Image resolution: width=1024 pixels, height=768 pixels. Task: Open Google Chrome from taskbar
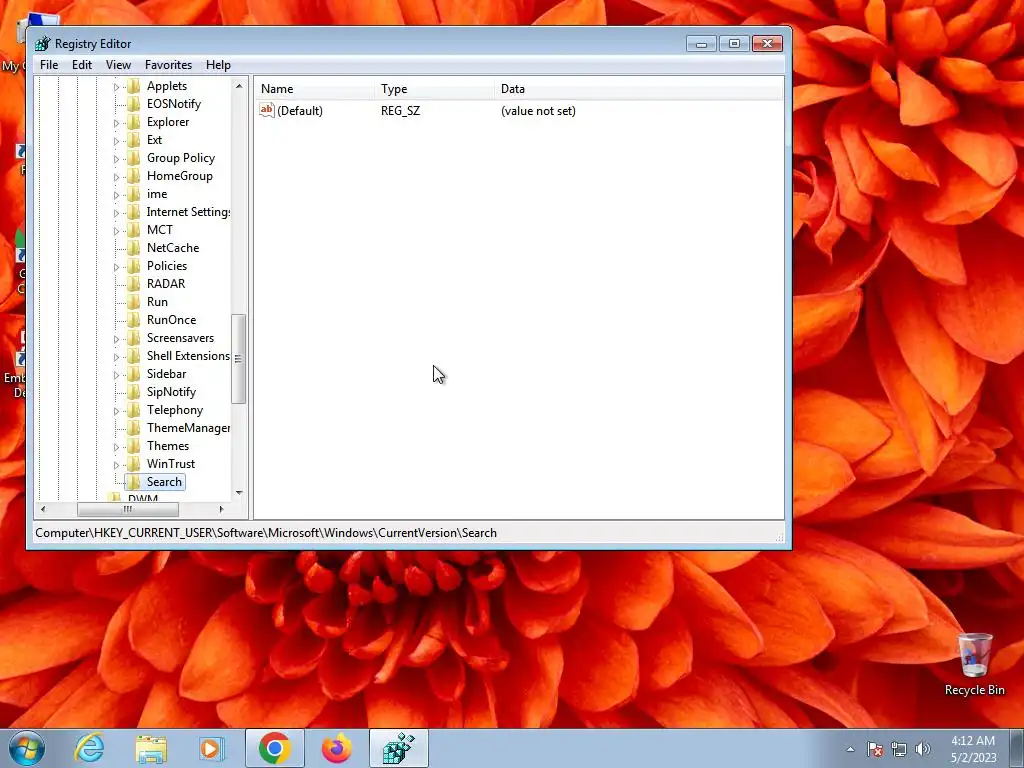274,748
